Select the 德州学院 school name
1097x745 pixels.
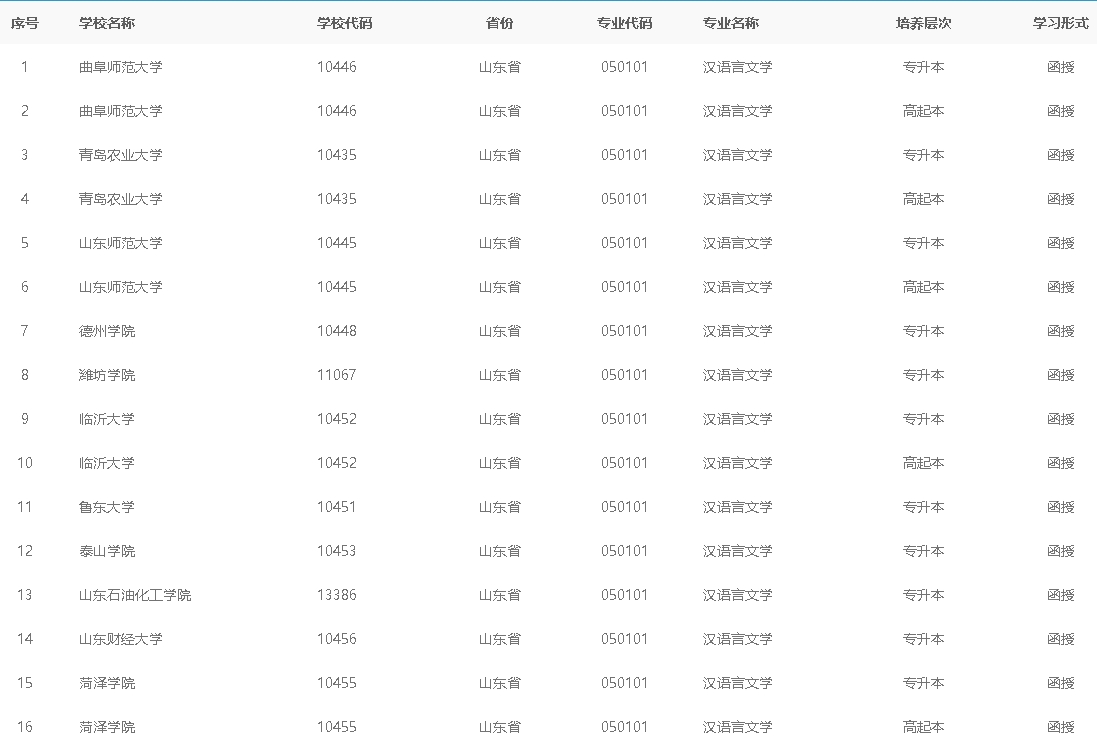click(x=106, y=331)
